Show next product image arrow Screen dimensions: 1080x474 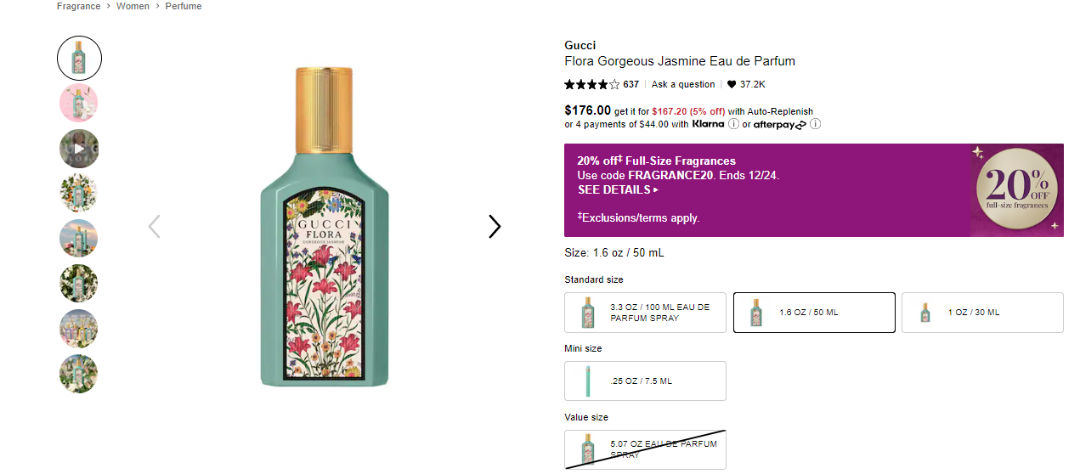coord(494,227)
